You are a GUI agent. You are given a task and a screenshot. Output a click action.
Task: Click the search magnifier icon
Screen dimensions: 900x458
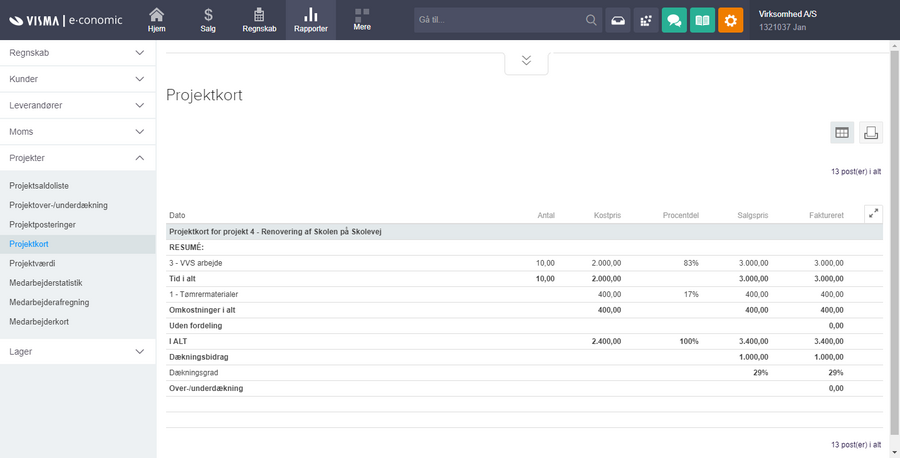tap(592, 20)
